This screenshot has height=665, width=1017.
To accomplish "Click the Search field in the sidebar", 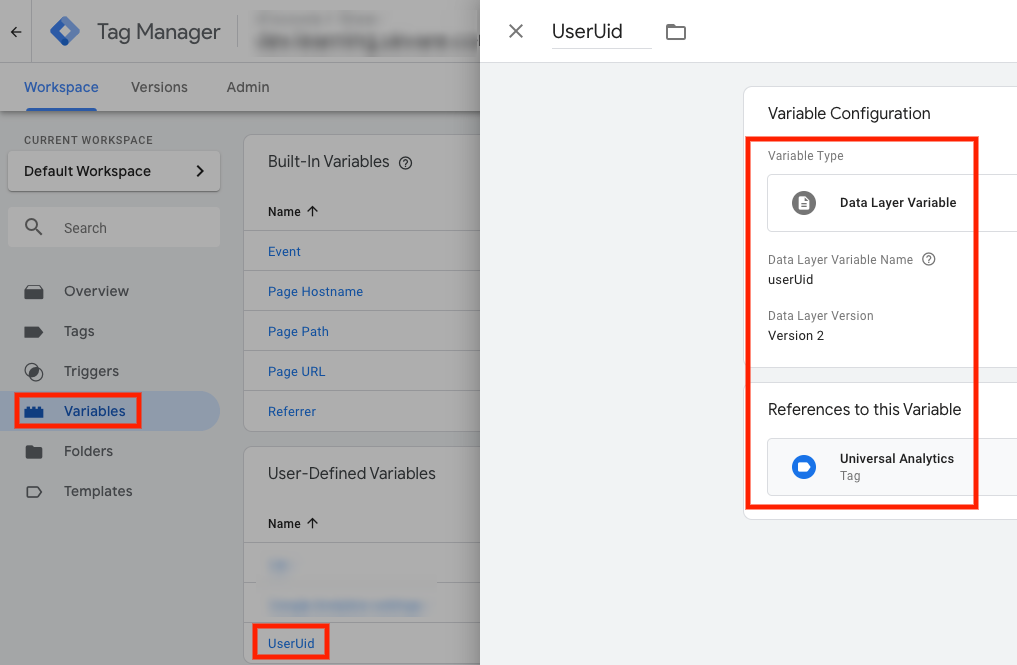I will (x=113, y=227).
